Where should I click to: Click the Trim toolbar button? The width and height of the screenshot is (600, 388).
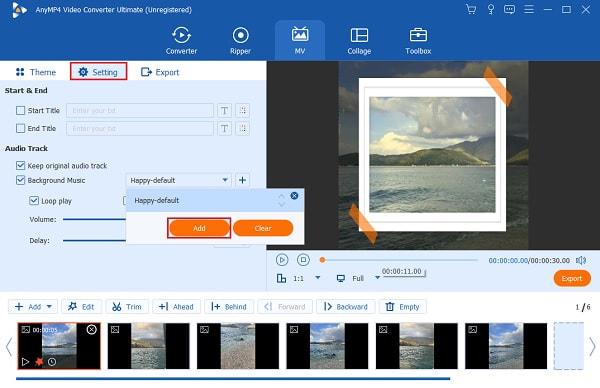point(127,306)
